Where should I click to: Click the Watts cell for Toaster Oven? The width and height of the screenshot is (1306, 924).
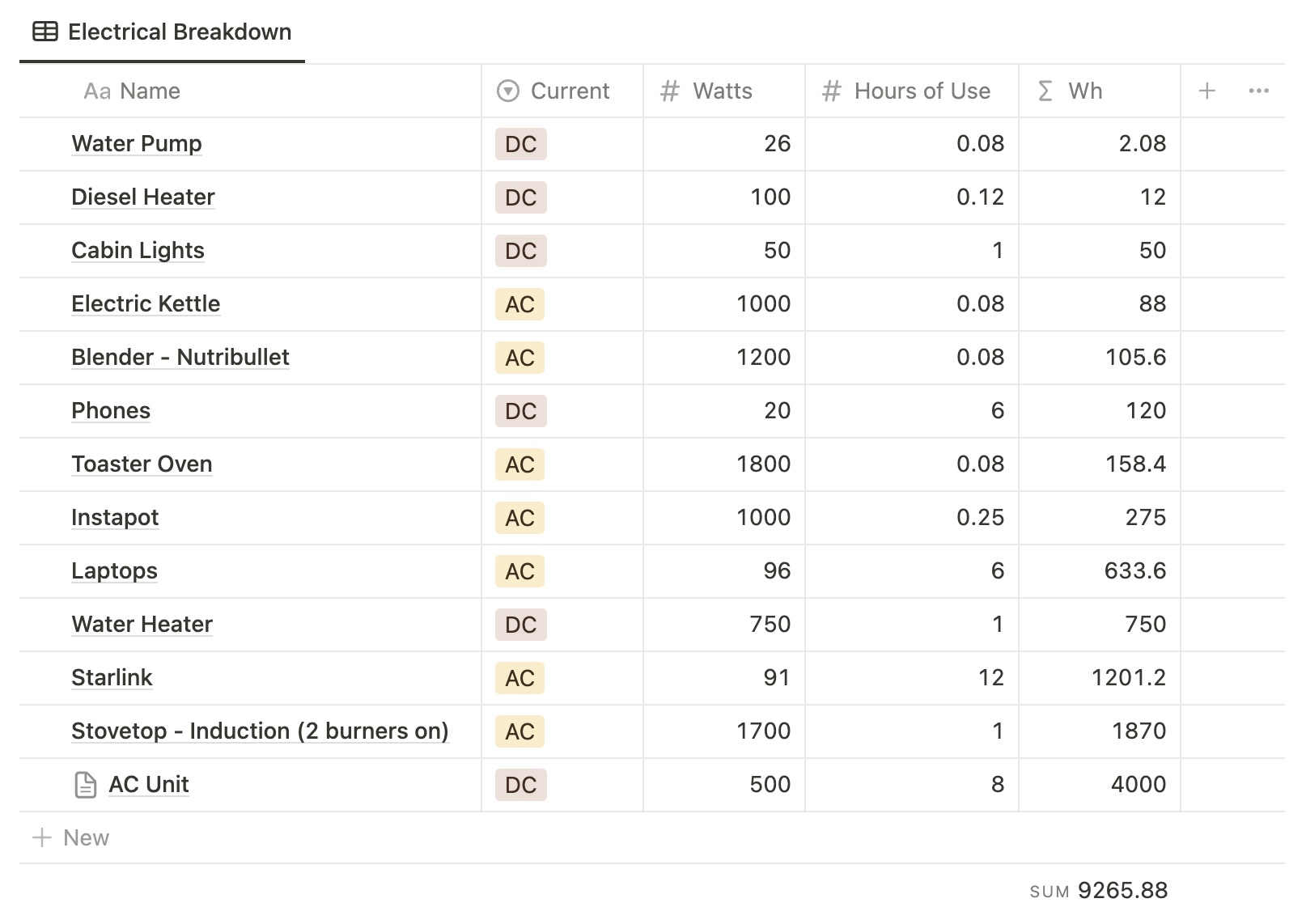pos(724,464)
